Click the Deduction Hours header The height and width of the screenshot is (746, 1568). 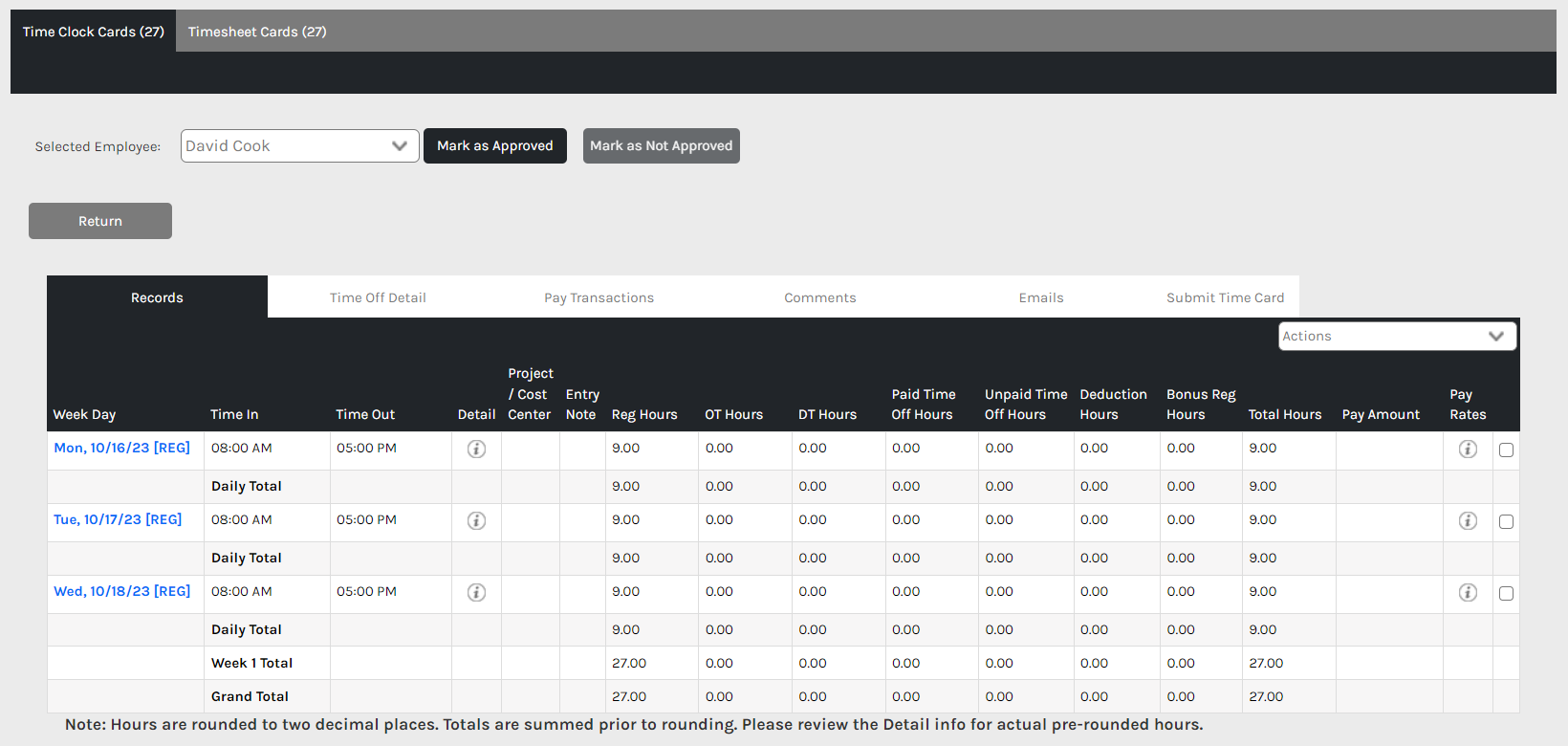(1113, 405)
